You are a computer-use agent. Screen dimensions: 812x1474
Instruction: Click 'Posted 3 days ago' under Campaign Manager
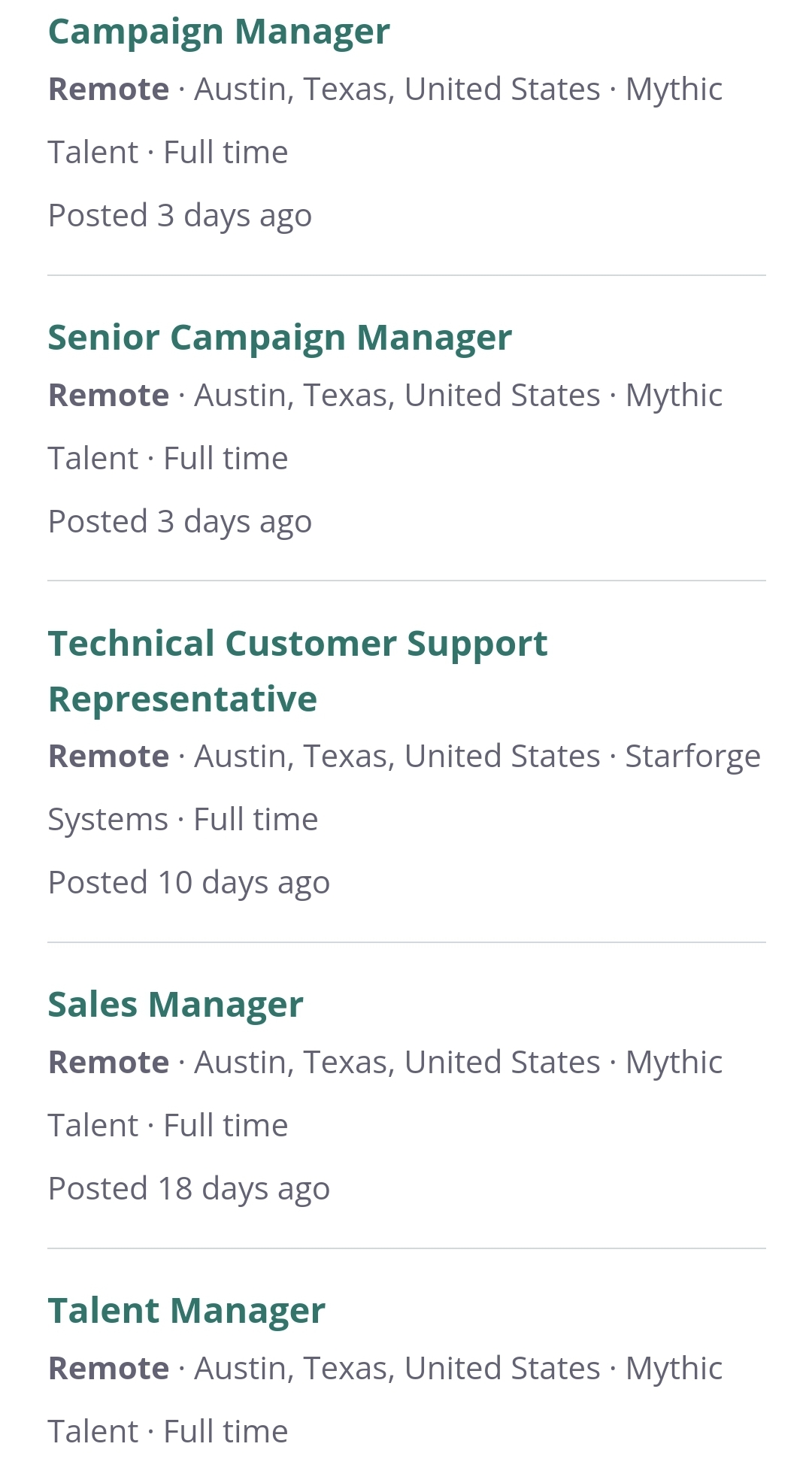coord(180,216)
